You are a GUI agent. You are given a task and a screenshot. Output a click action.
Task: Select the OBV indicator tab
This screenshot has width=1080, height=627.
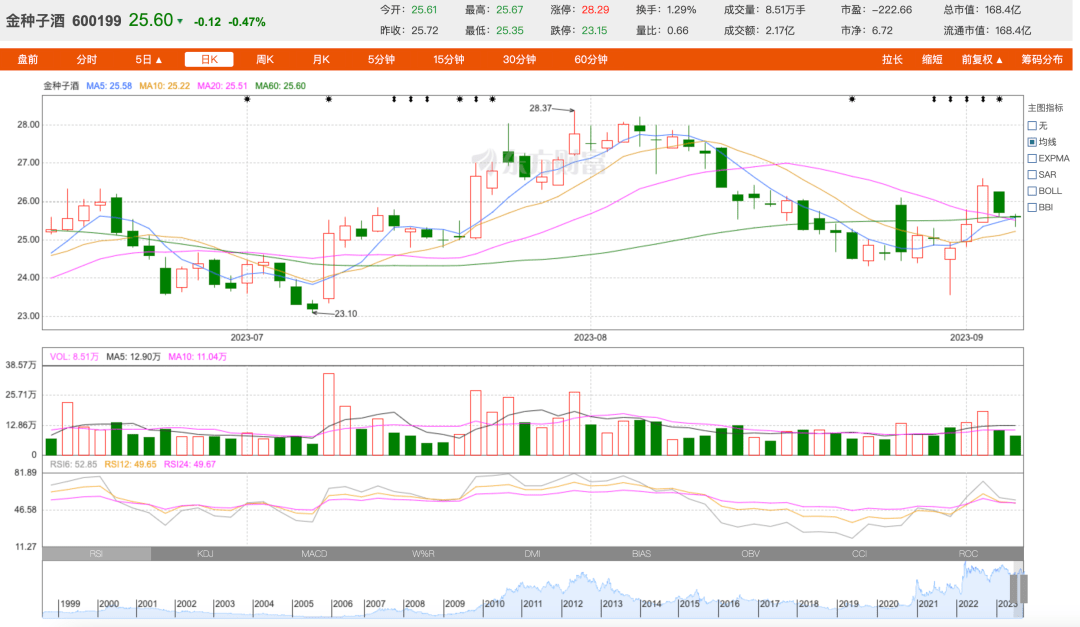[750, 553]
